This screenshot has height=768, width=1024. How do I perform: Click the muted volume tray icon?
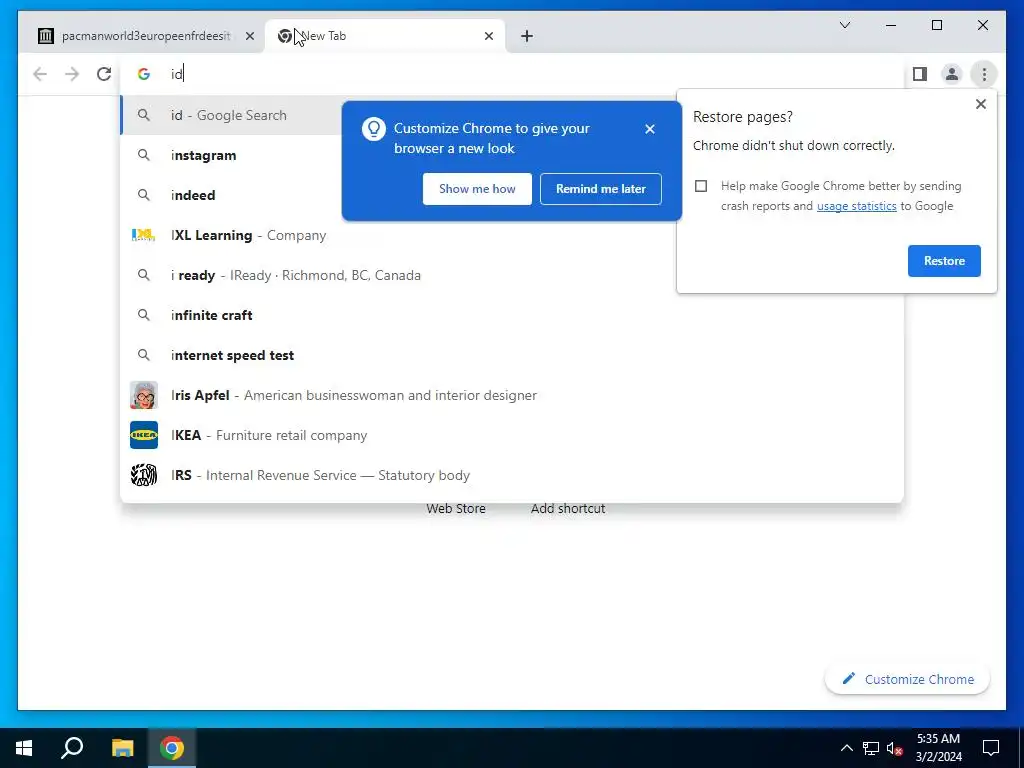click(895, 748)
